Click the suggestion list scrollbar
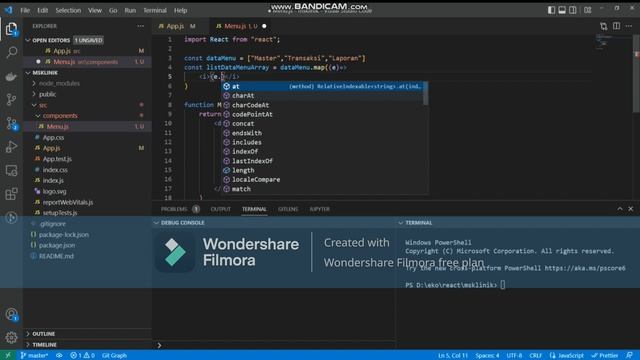Viewport: 640px width, 360px height. point(426,93)
